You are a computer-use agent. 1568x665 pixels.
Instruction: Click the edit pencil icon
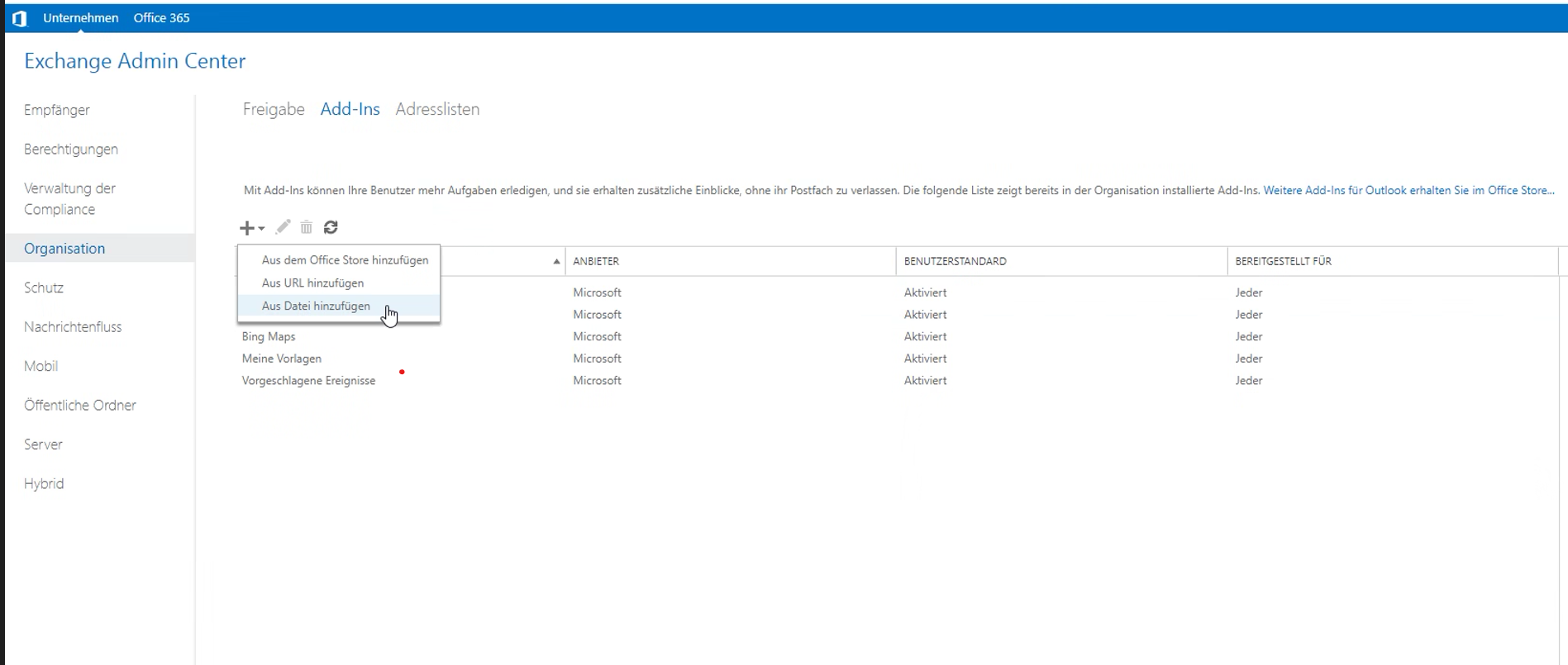(284, 227)
